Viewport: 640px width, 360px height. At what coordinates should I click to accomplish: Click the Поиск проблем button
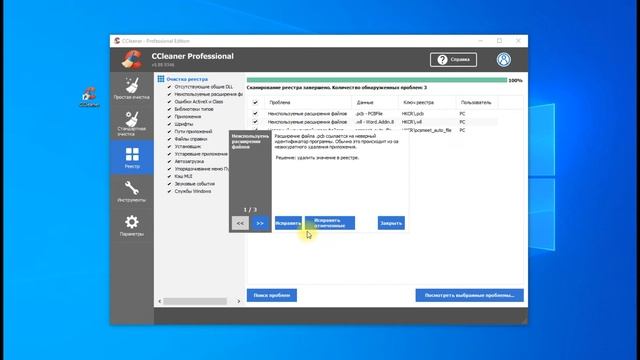[272, 295]
